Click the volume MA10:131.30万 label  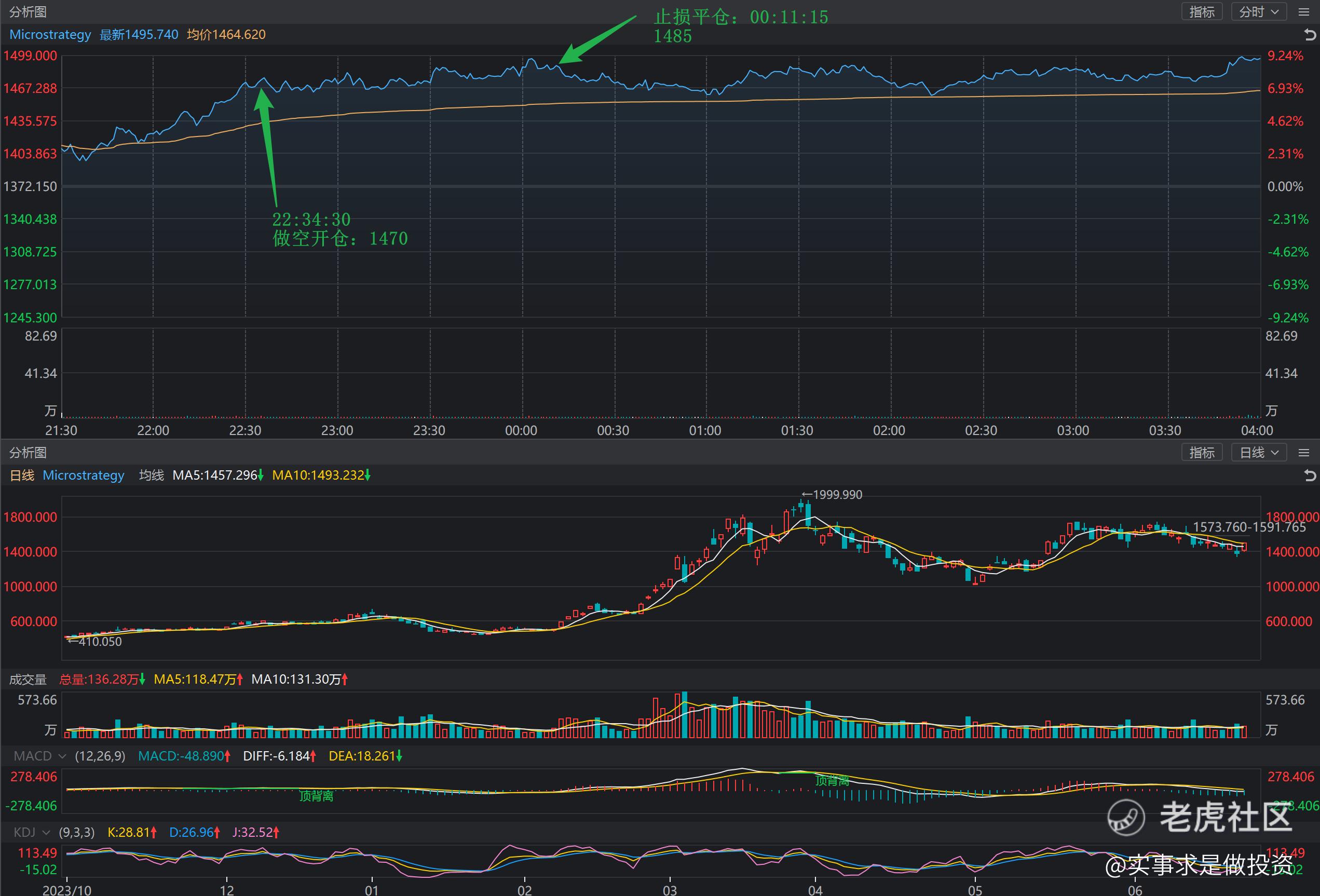300,680
